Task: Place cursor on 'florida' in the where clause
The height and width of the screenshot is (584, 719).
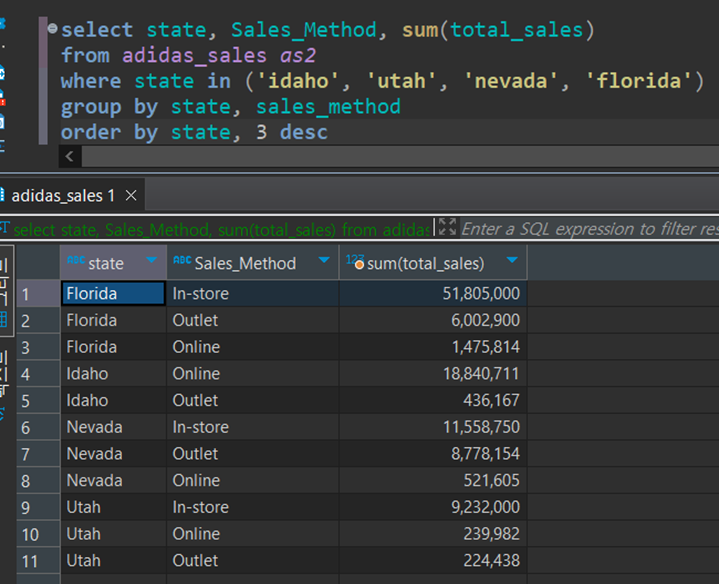Action: [x=639, y=81]
